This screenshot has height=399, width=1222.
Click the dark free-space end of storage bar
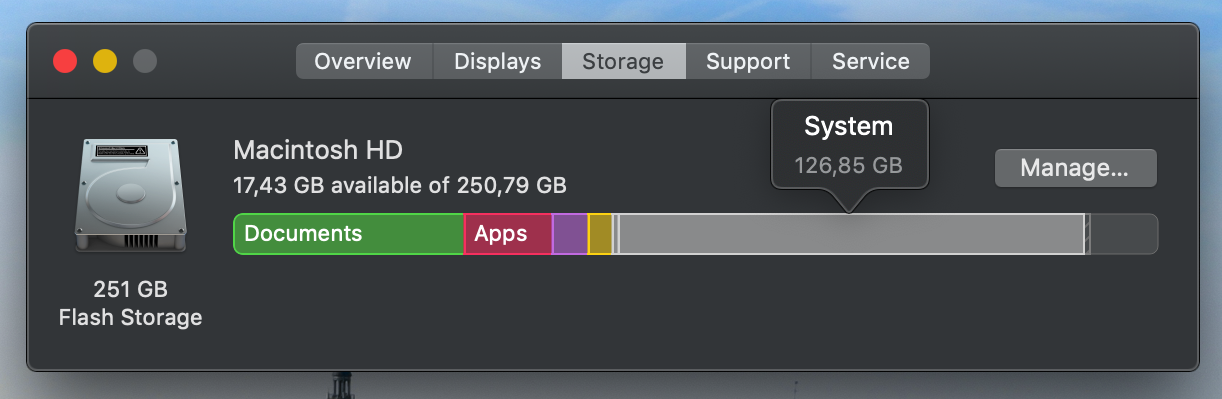click(x=1124, y=234)
